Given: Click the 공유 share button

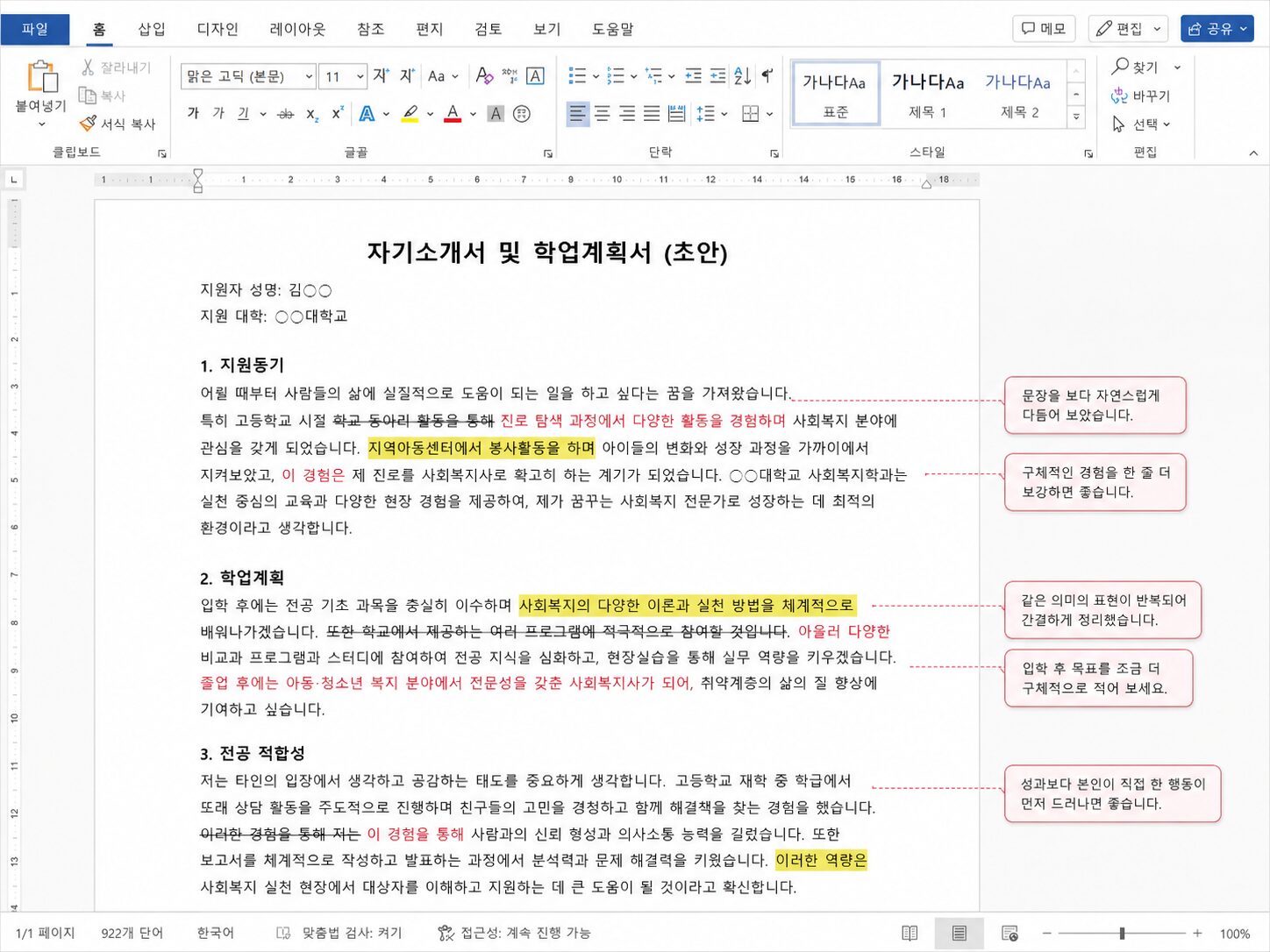Looking at the screenshot, I should point(1217,29).
